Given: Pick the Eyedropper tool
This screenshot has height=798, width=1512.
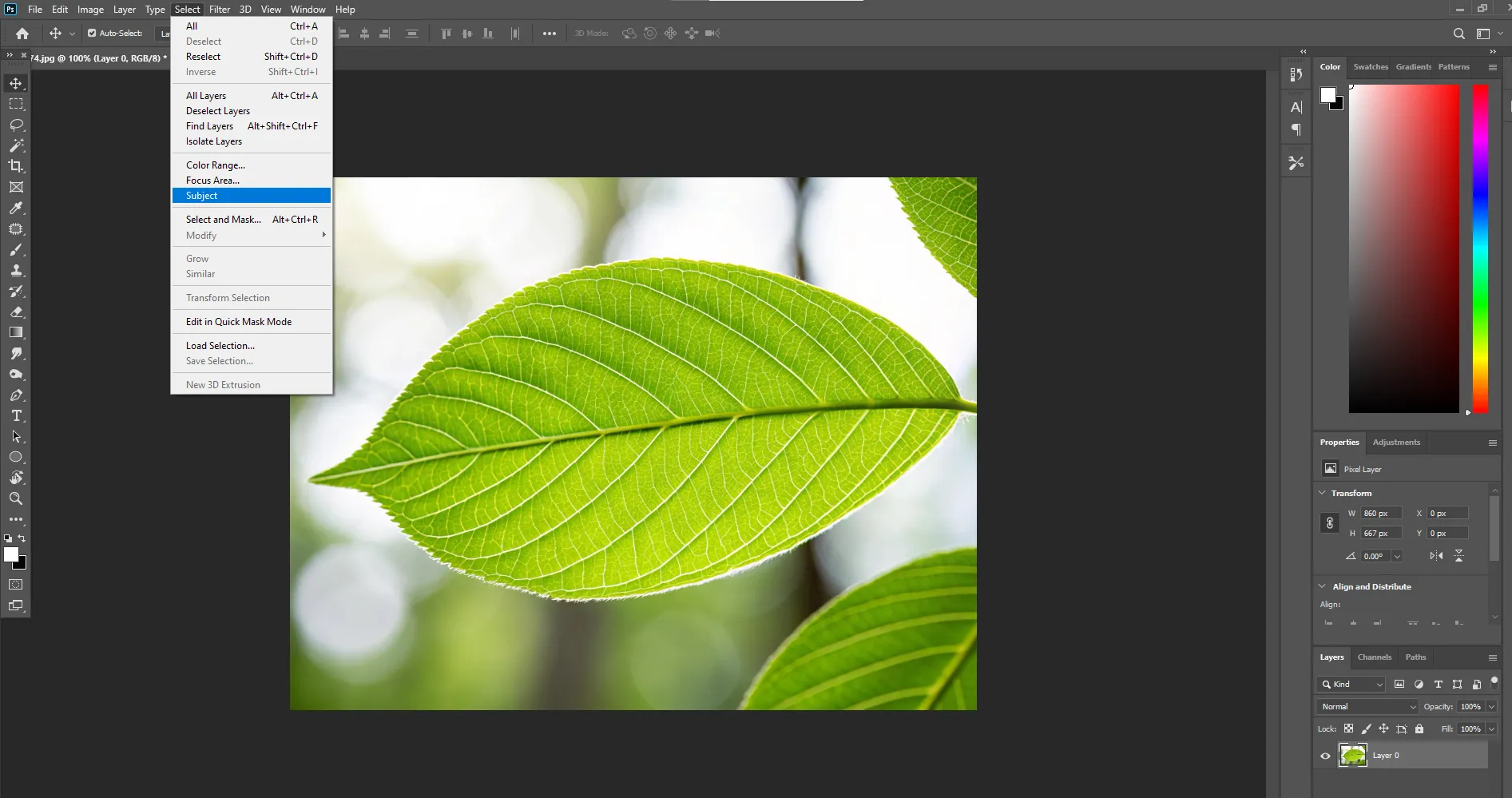Looking at the screenshot, I should (16, 208).
